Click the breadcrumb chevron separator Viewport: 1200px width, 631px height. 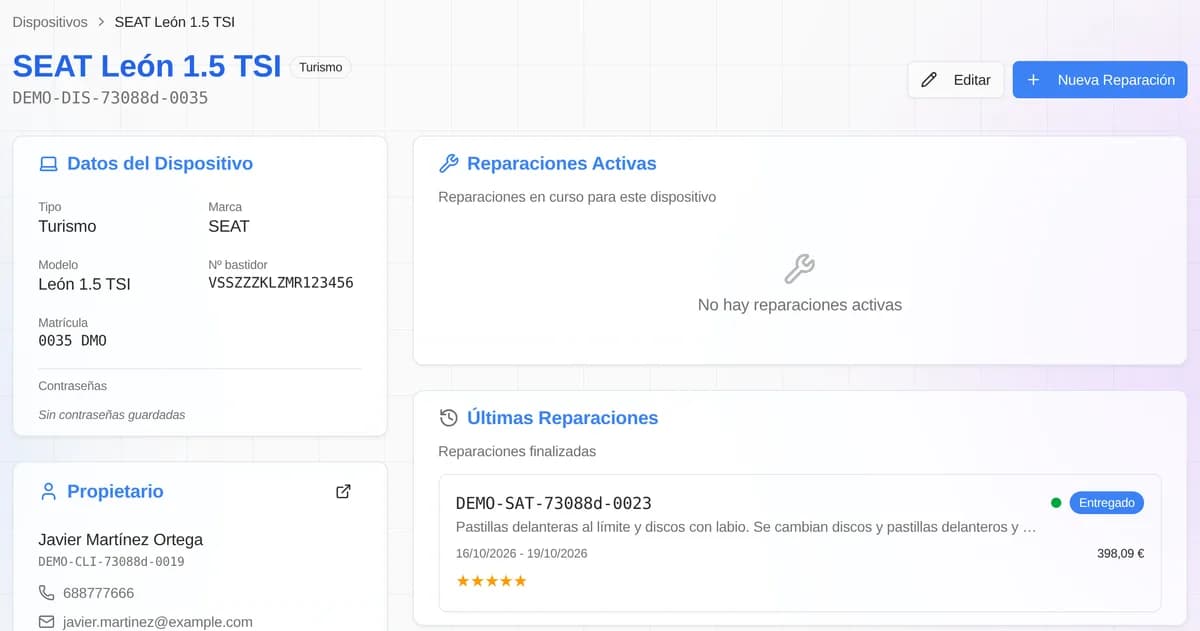(x=101, y=21)
